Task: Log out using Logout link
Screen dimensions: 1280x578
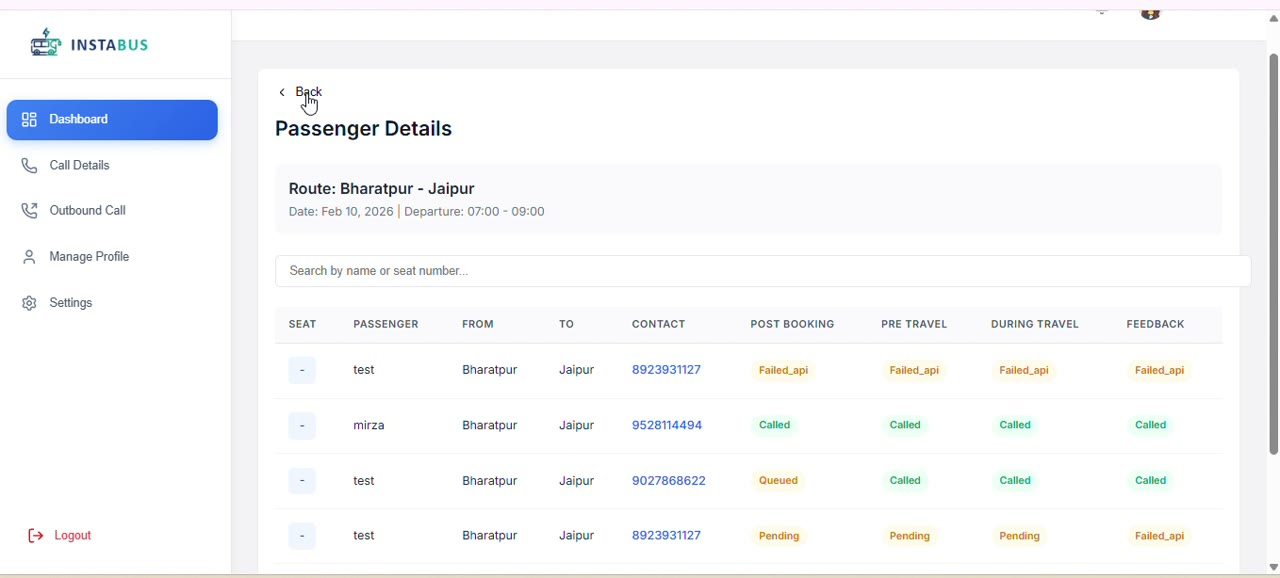Action: [60, 536]
